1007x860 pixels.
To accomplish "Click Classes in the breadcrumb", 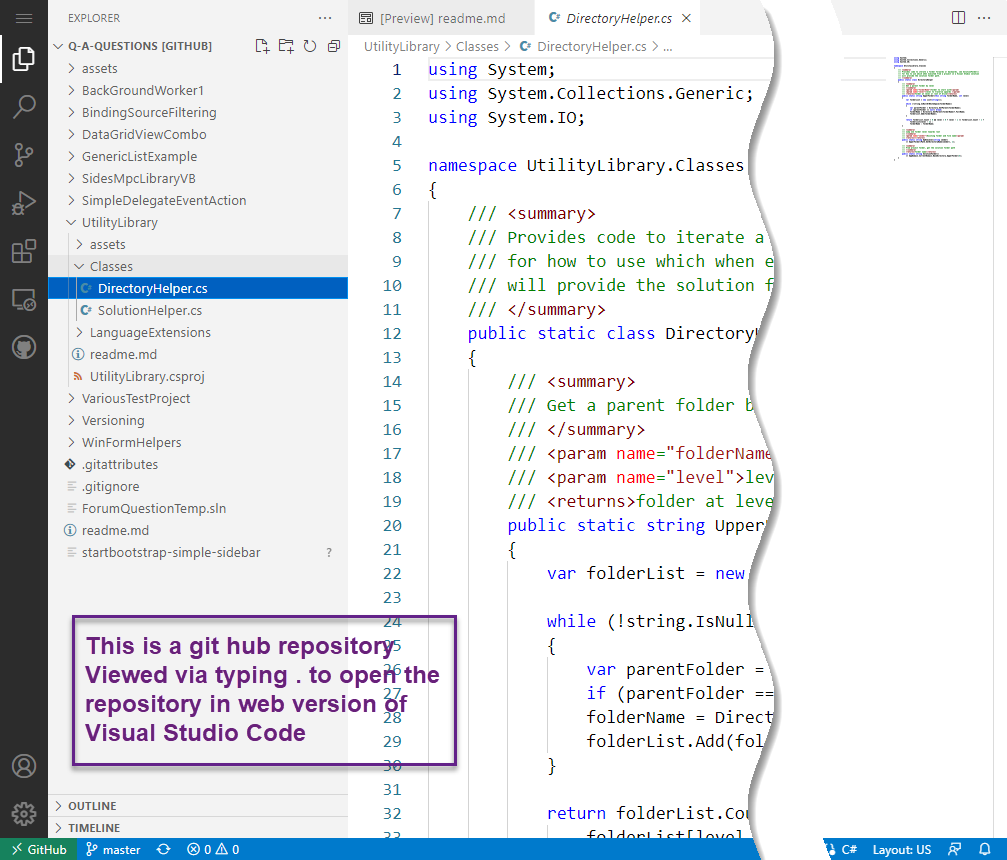I will point(477,46).
